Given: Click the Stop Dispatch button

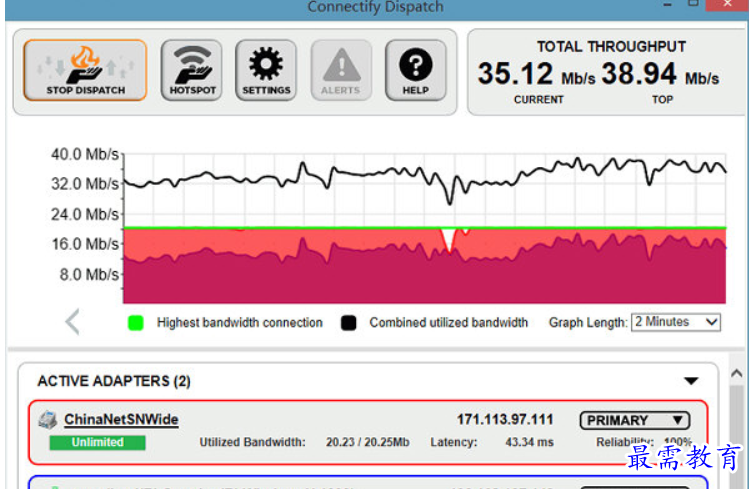Looking at the screenshot, I should [x=85, y=70].
